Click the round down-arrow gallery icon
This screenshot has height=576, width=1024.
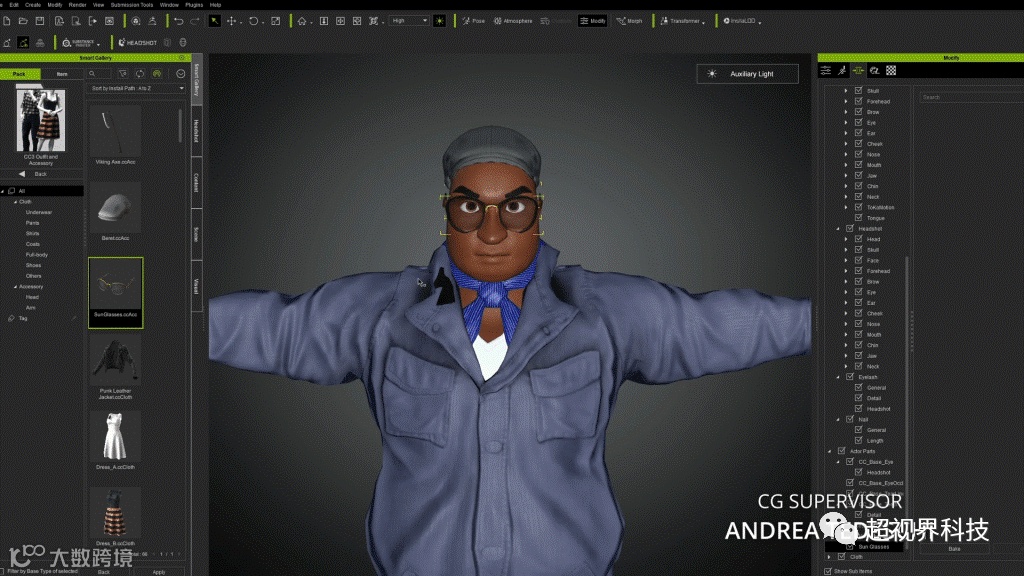(x=181, y=74)
